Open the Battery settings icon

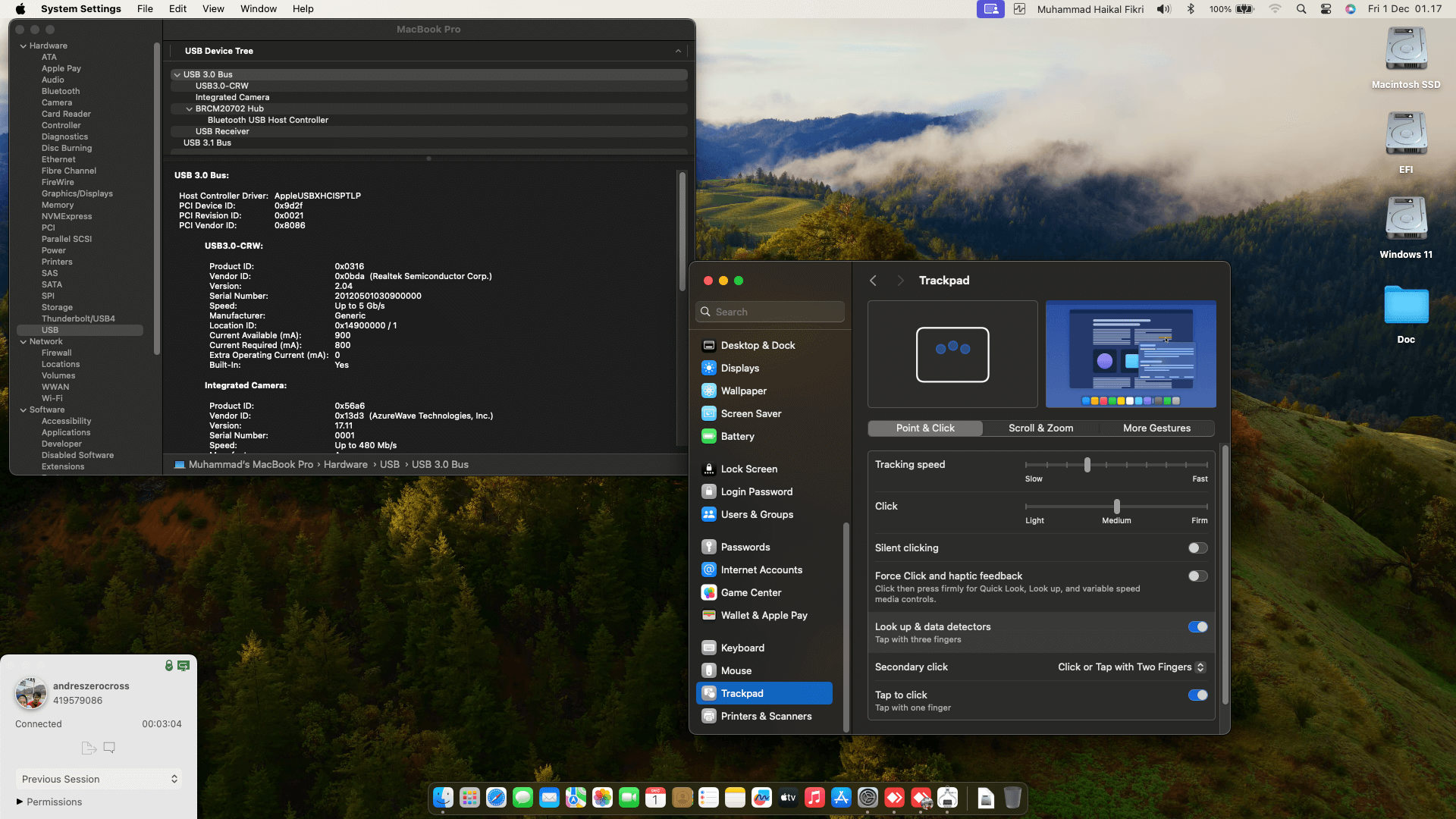point(708,436)
